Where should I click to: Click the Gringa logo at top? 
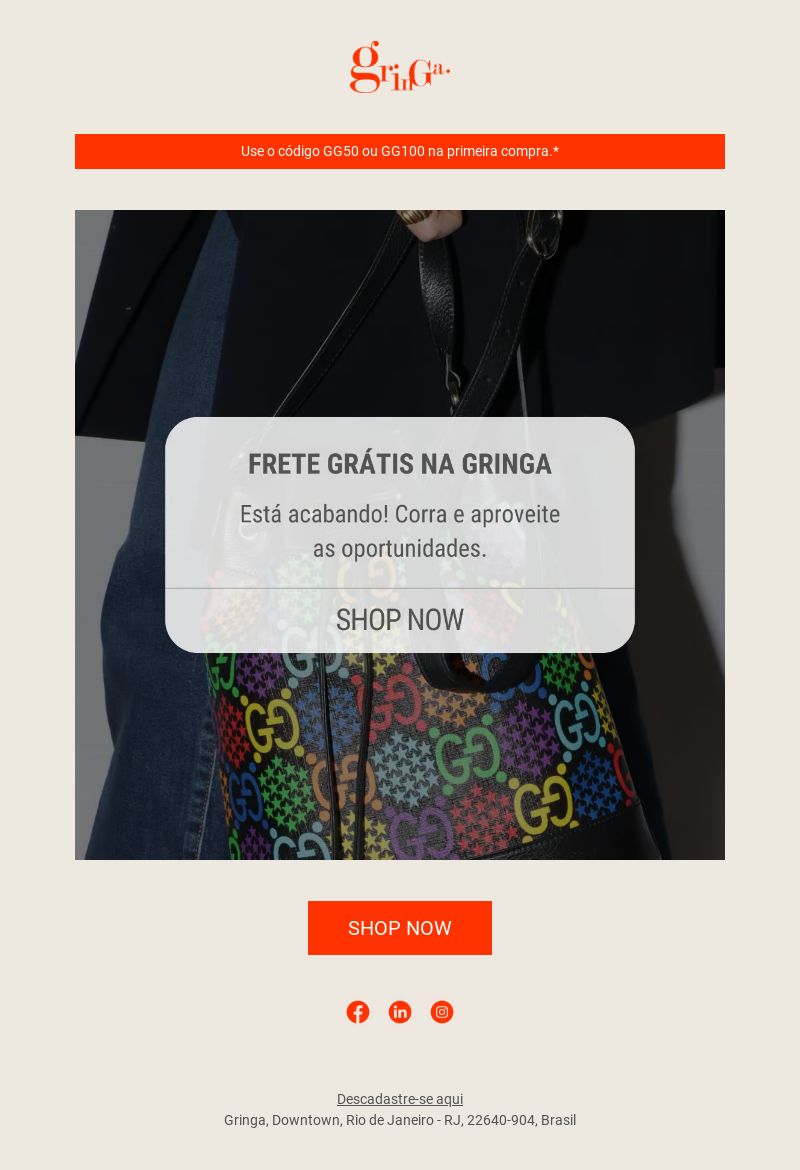click(x=400, y=67)
